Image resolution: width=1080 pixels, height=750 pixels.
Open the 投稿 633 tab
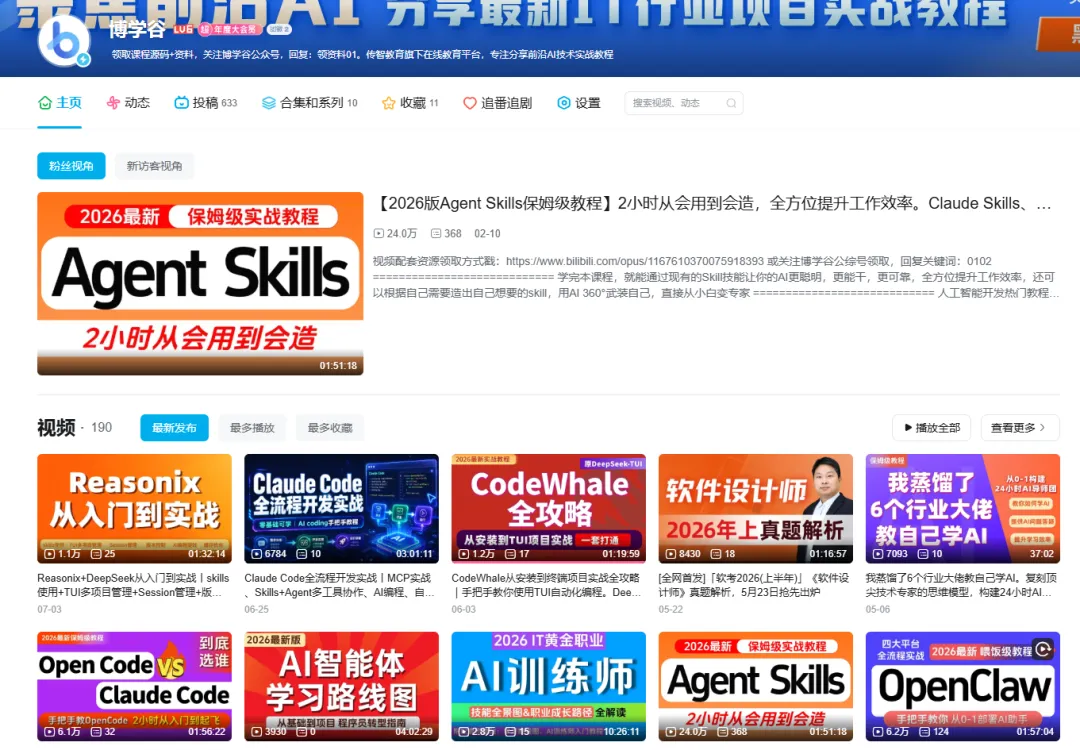coord(205,103)
